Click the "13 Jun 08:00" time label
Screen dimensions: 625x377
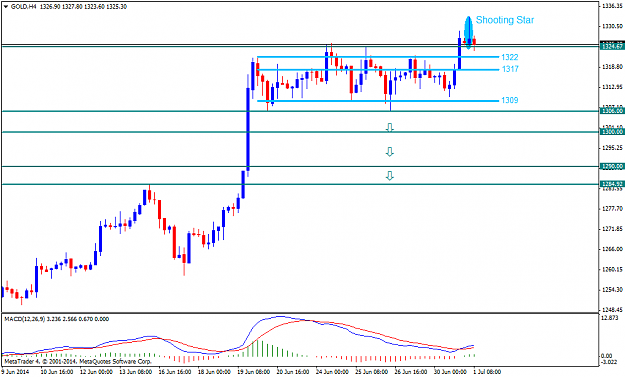click(135, 372)
